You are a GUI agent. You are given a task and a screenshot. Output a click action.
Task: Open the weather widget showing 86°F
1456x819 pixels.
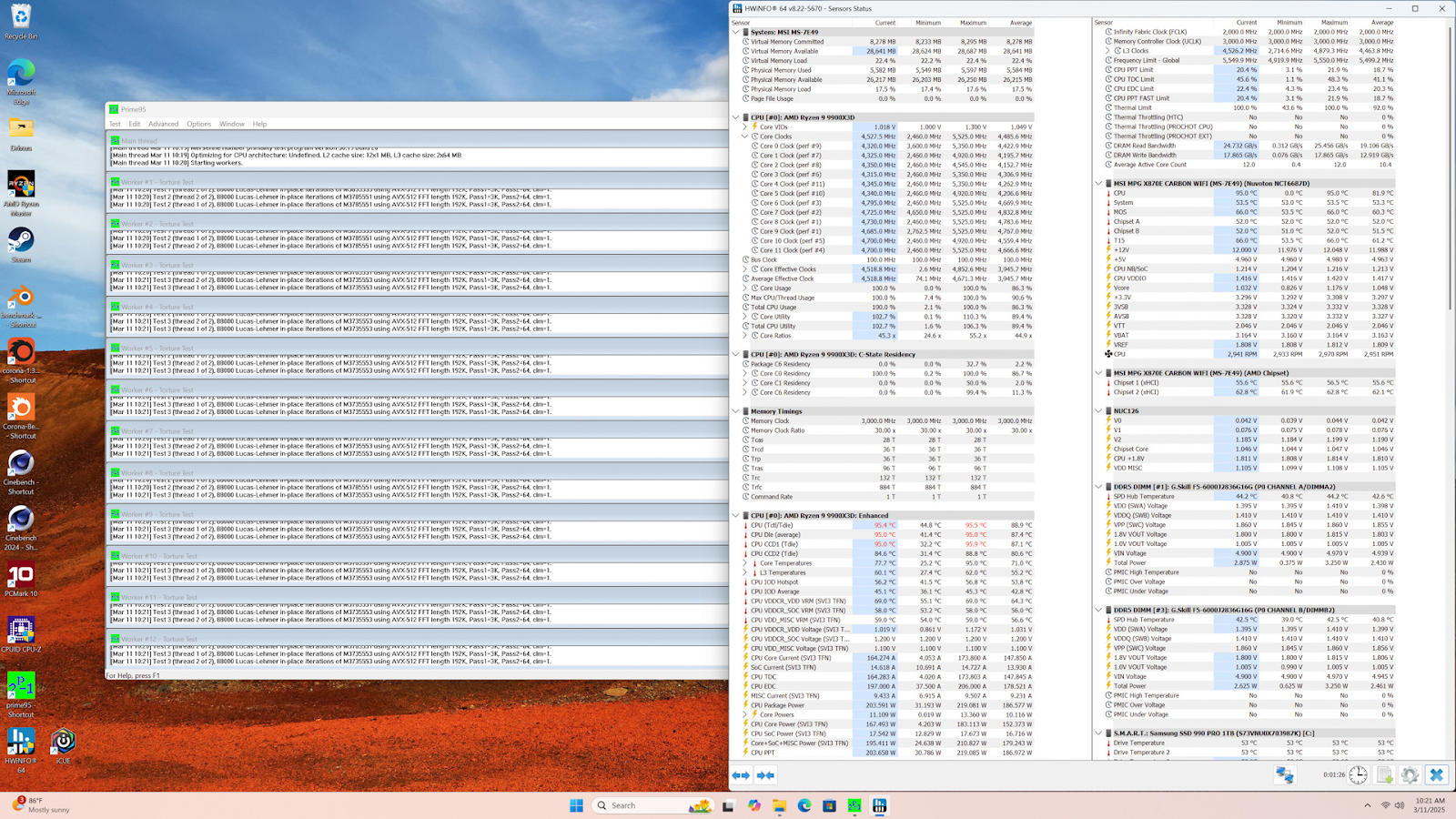coord(41,805)
